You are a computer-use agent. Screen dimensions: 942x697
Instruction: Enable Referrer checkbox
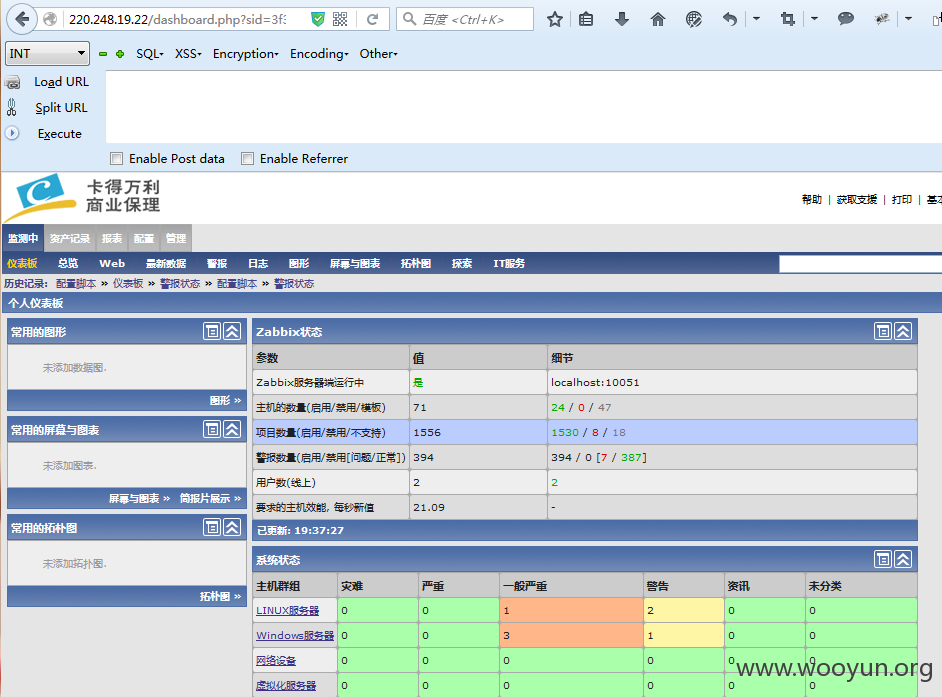(x=247, y=159)
